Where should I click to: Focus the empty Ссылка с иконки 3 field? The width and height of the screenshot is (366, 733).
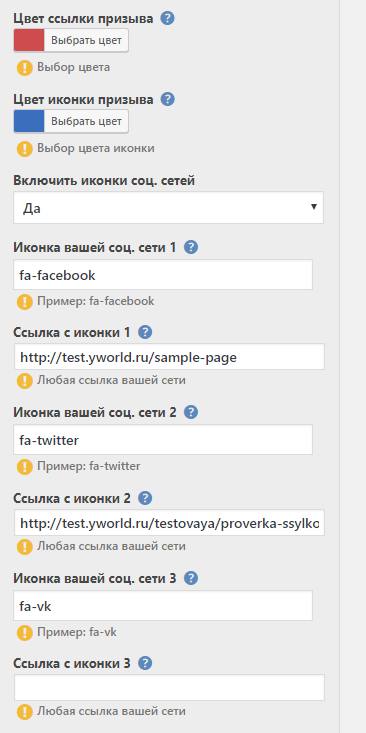click(x=169, y=687)
